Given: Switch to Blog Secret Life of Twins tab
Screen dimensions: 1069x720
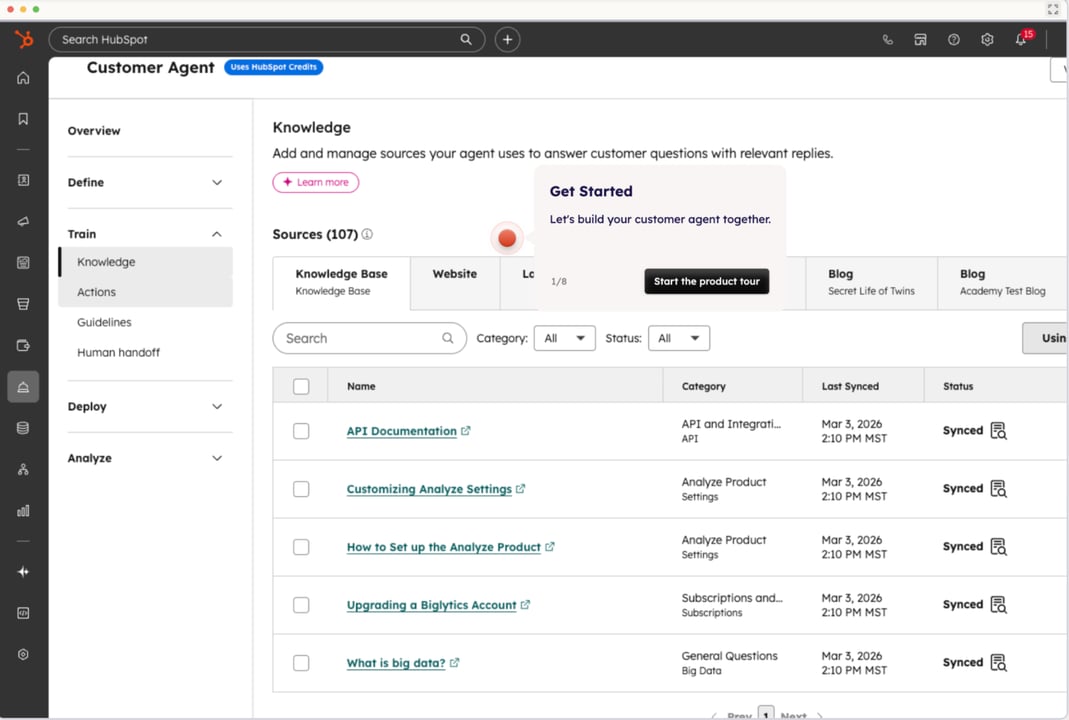Looking at the screenshot, I should (x=871, y=282).
